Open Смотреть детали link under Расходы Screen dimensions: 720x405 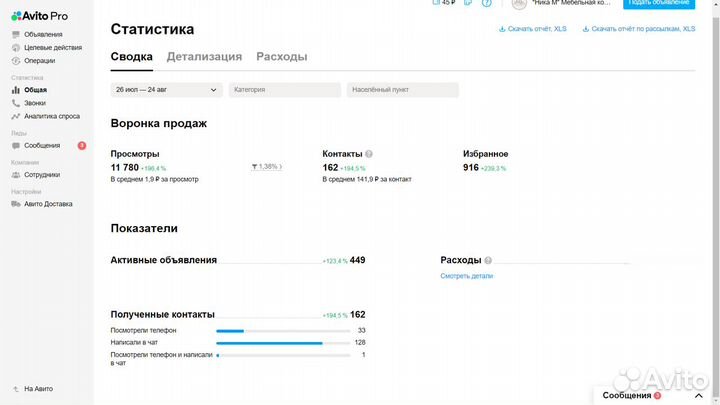[467, 276]
